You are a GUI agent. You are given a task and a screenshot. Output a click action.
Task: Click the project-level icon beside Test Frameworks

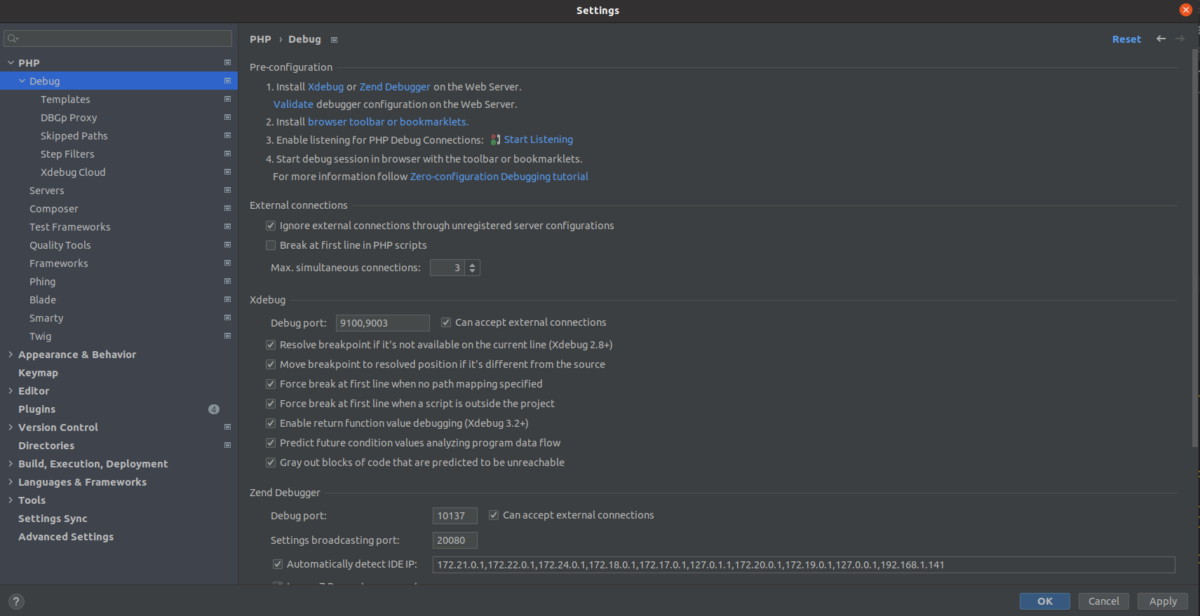(227, 227)
